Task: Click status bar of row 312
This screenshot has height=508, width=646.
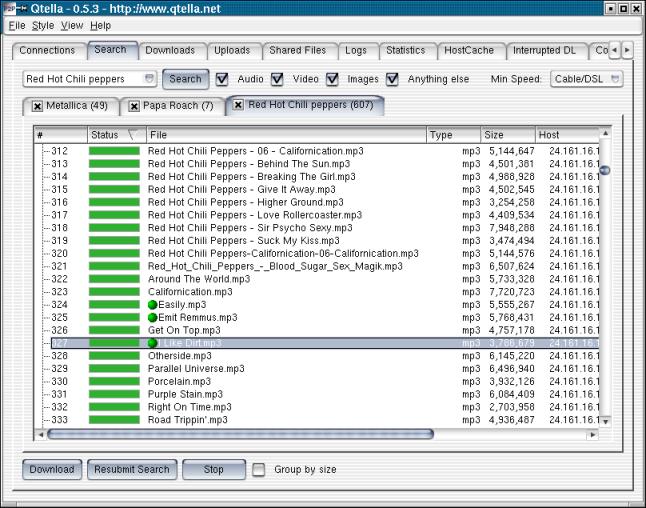Action: (114, 151)
